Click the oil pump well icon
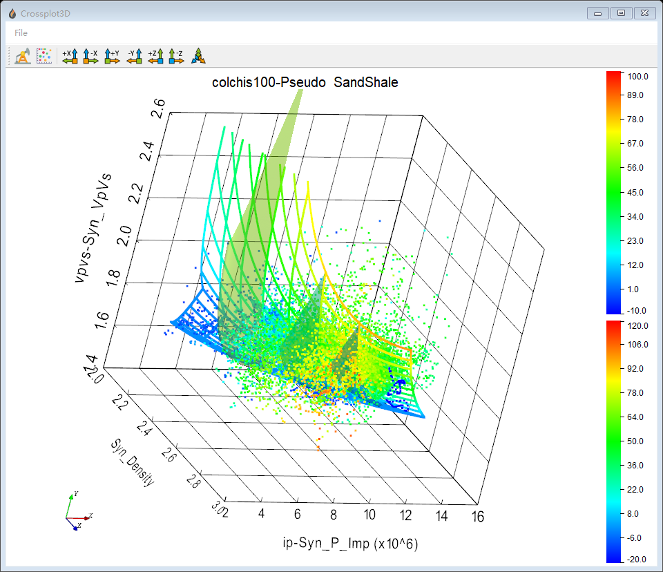Viewport: 664px width, 572px height. tap(22, 56)
